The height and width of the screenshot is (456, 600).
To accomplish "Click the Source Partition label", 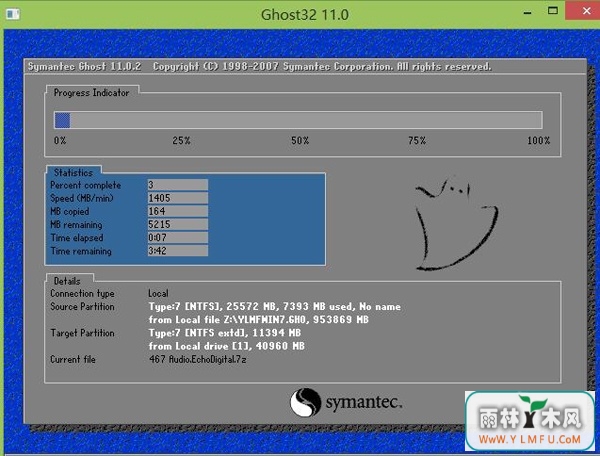I will [82, 307].
